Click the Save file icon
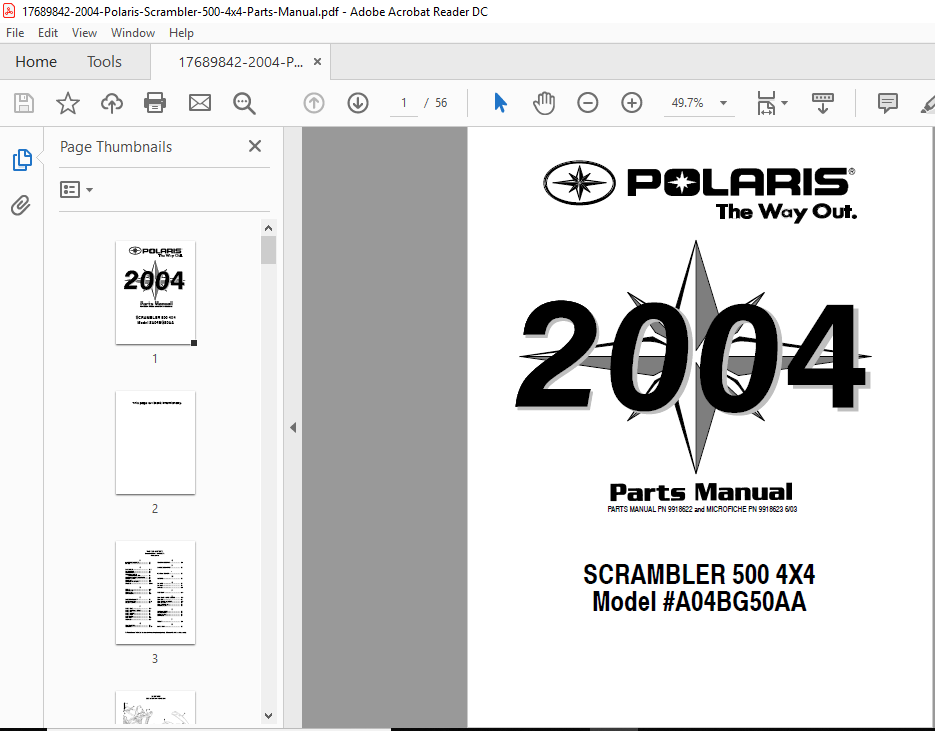 coord(24,103)
